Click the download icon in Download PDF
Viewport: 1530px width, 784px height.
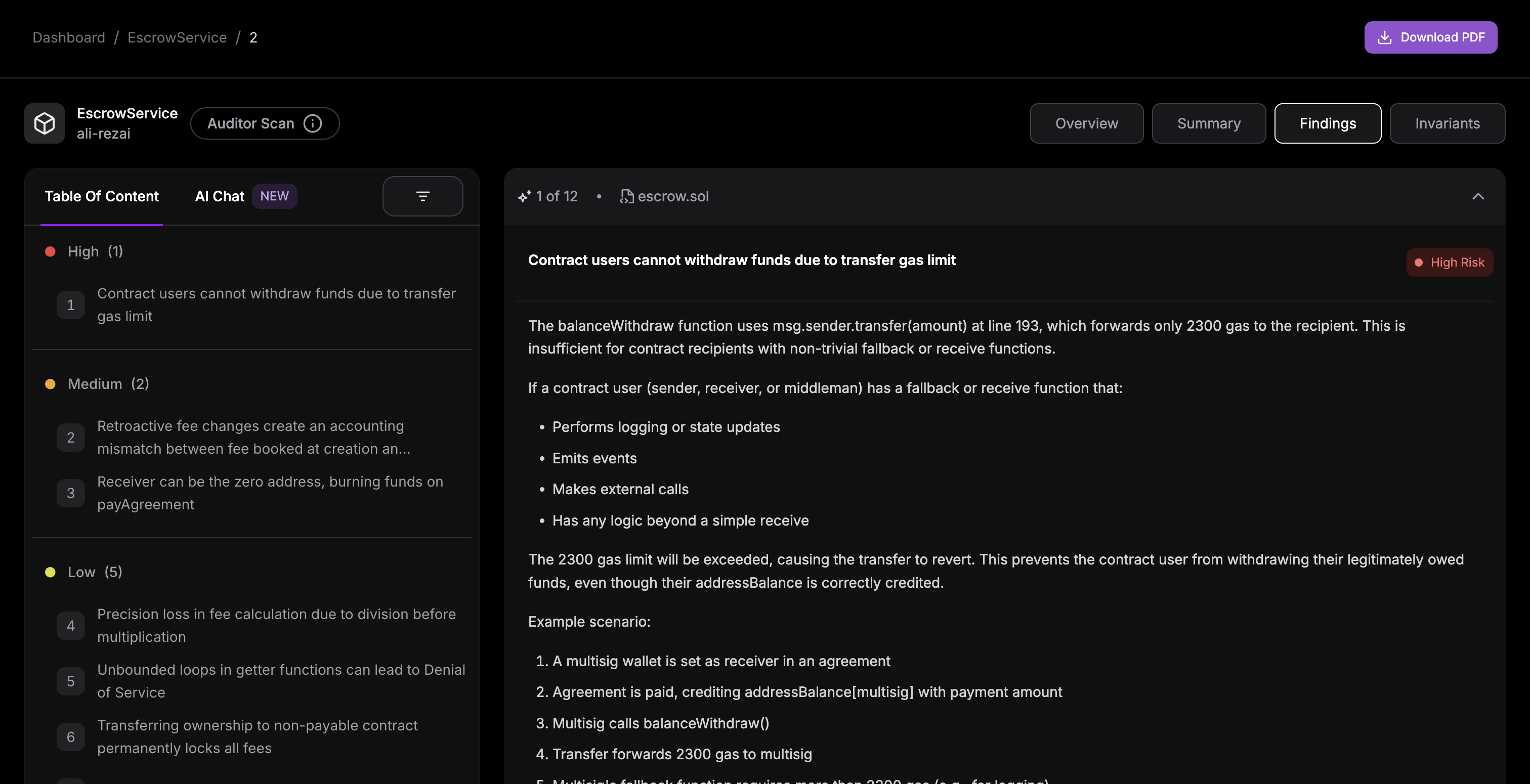[x=1384, y=37]
